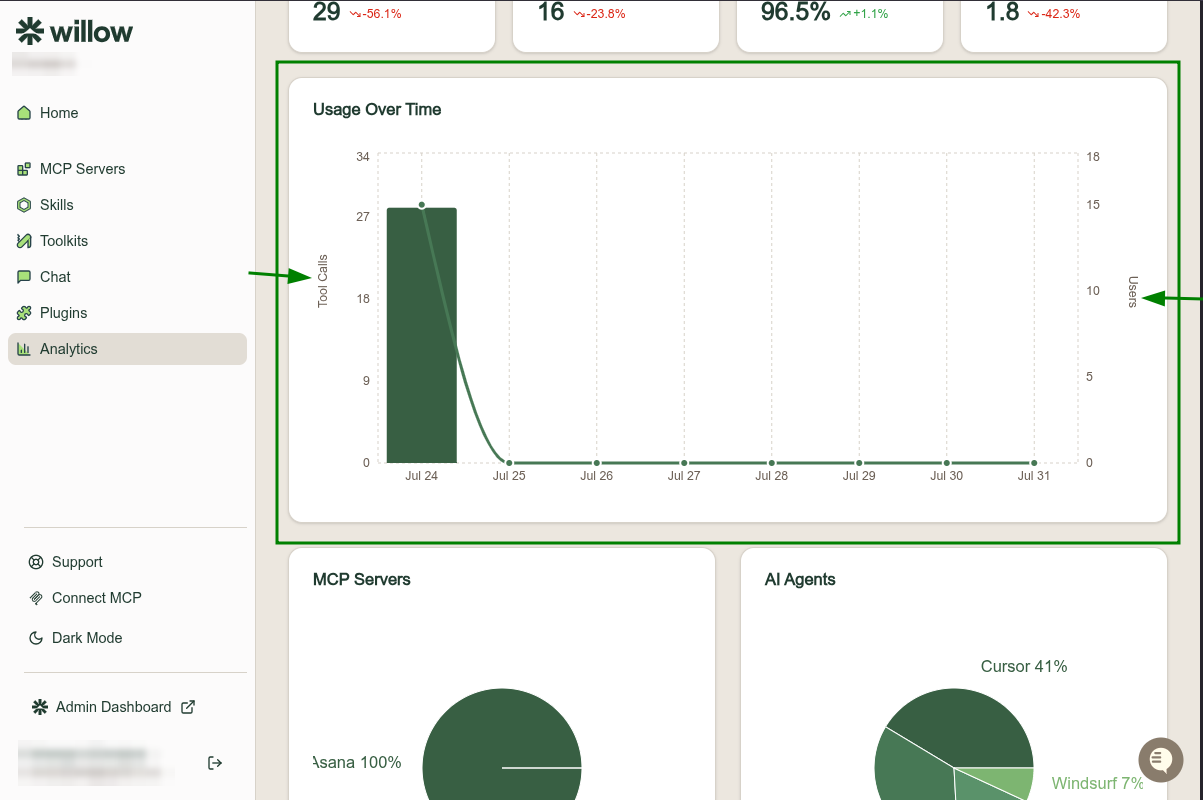Click the logout arrow icon
Viewport: 1203px width, 800px height.
click(x=215, y=763)
